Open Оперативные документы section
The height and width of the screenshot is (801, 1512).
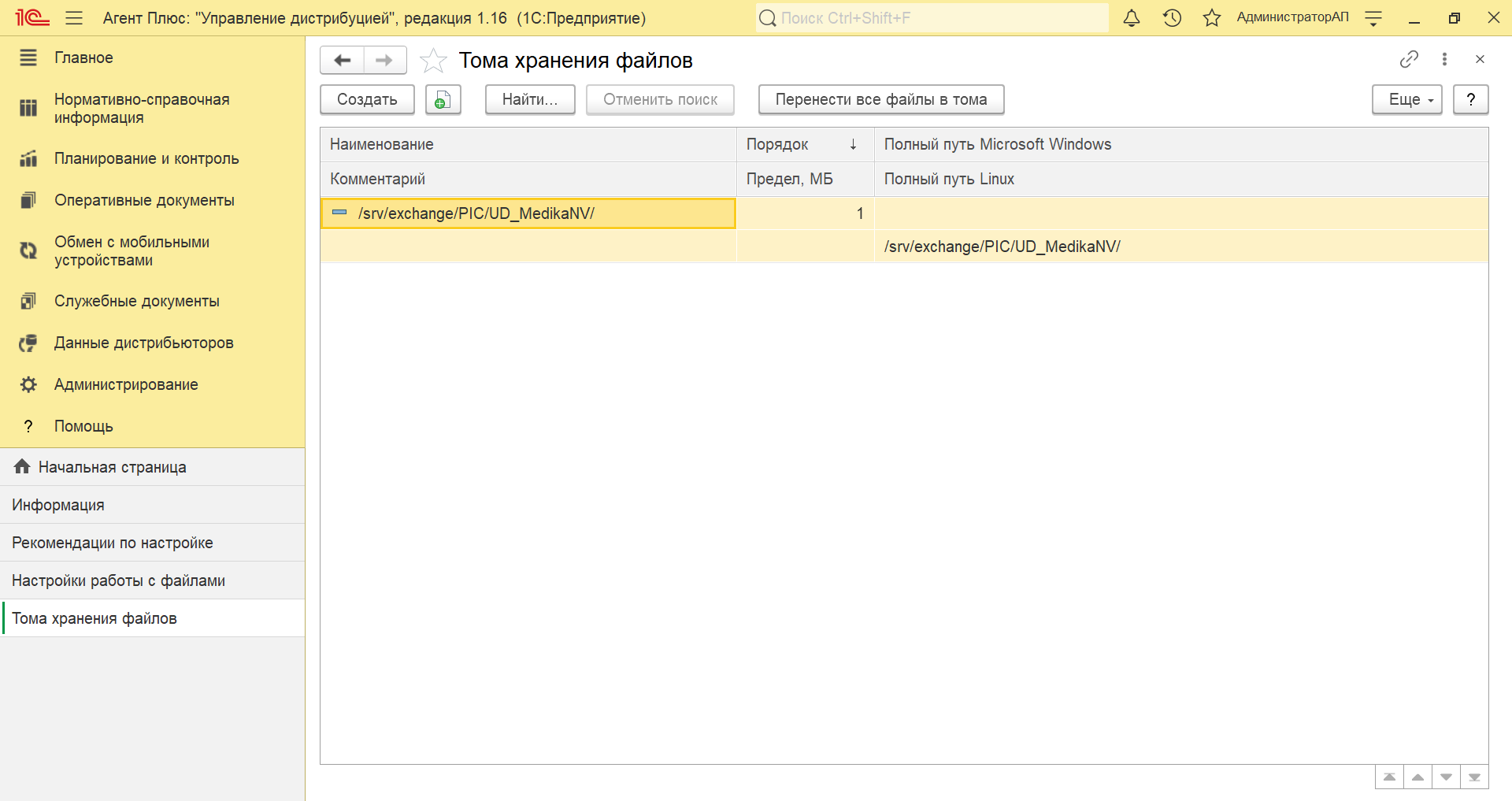click(x=152, y=200)
